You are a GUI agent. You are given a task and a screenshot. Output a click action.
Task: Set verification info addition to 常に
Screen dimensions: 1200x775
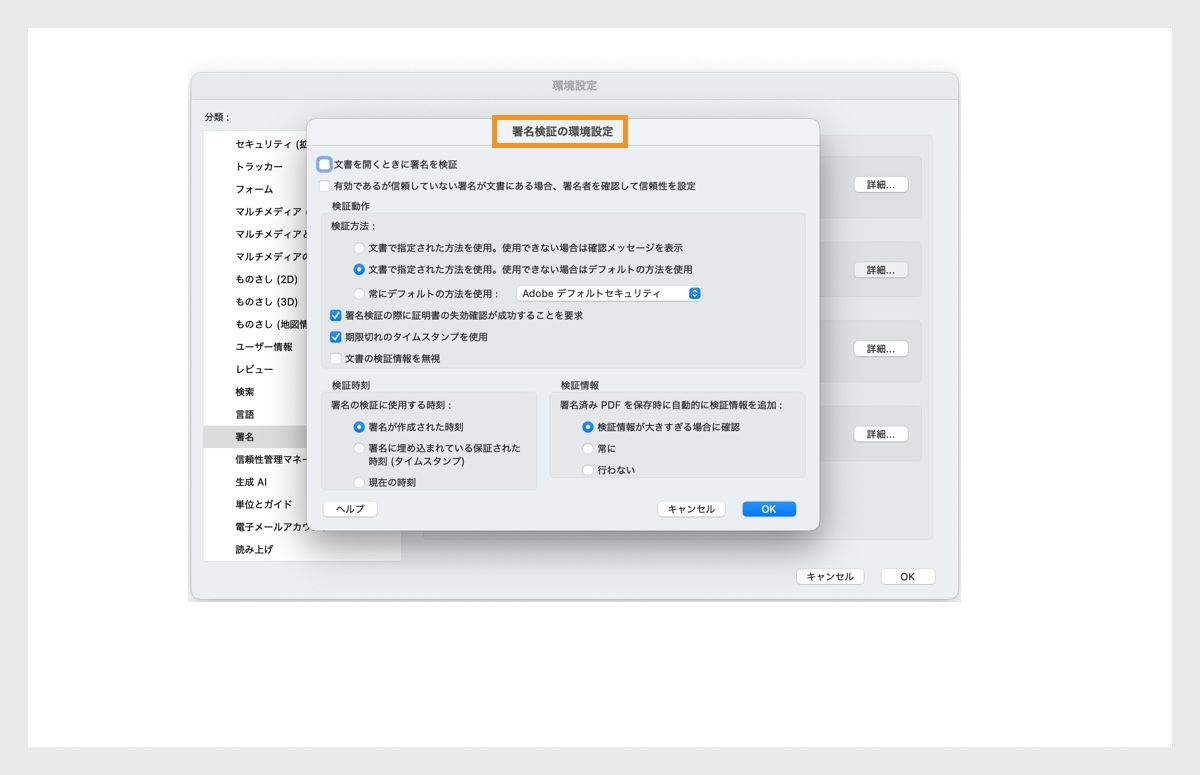pos(587,449)
